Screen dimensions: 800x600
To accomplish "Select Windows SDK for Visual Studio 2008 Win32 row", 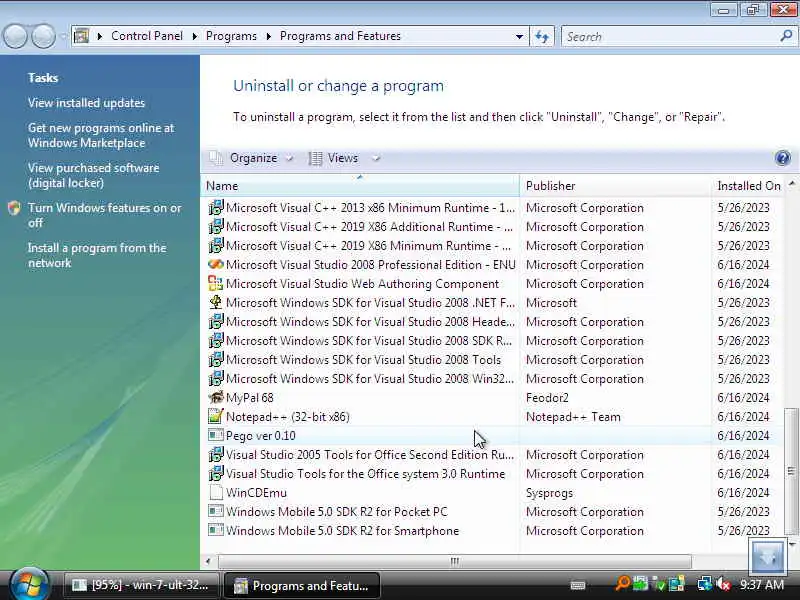I will click(x=492, y=379).
